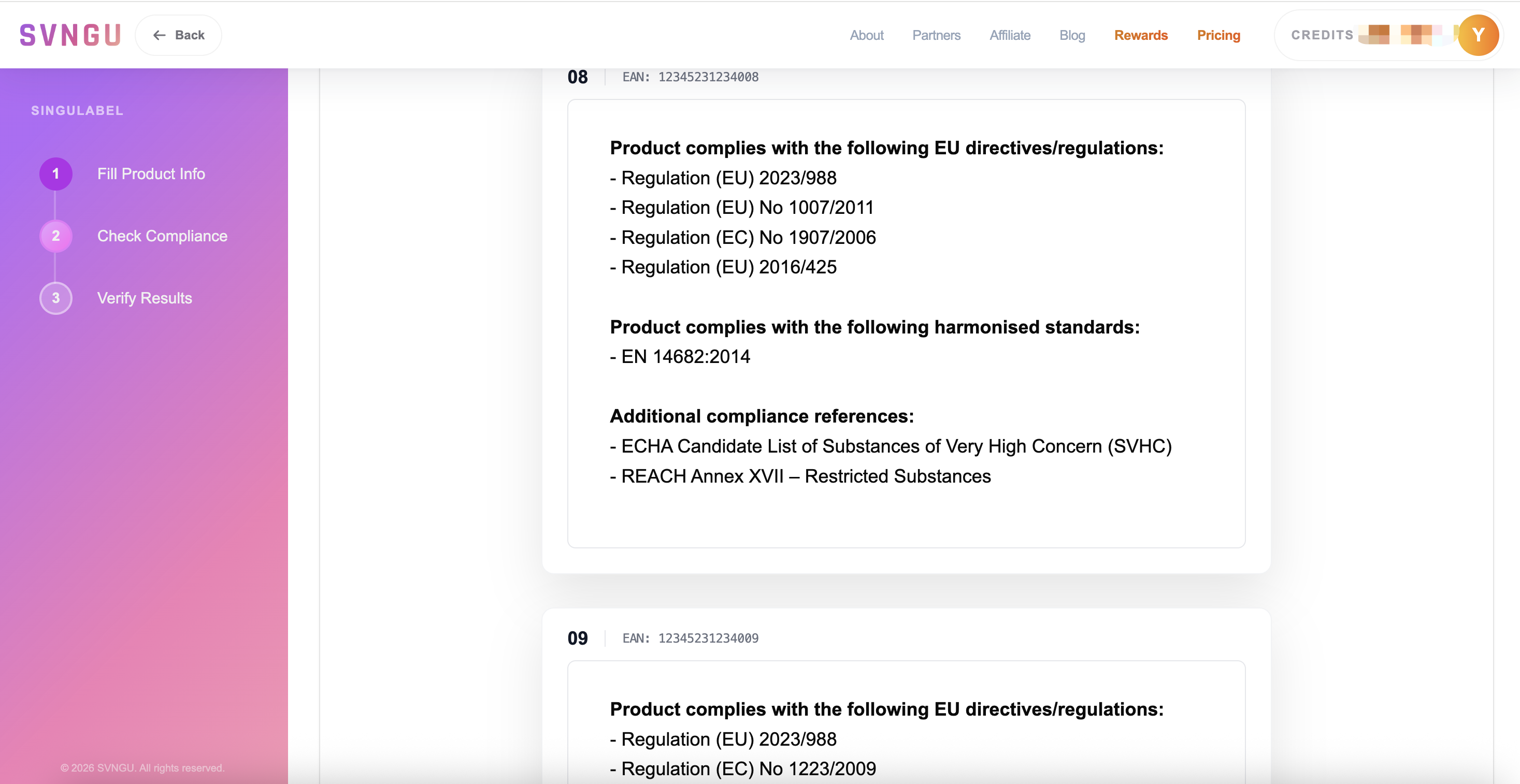Image resolution: width=1520 pixels, height=784 pixels.
Task: Select step 1 circle icon
Action: tap(56, 174)
